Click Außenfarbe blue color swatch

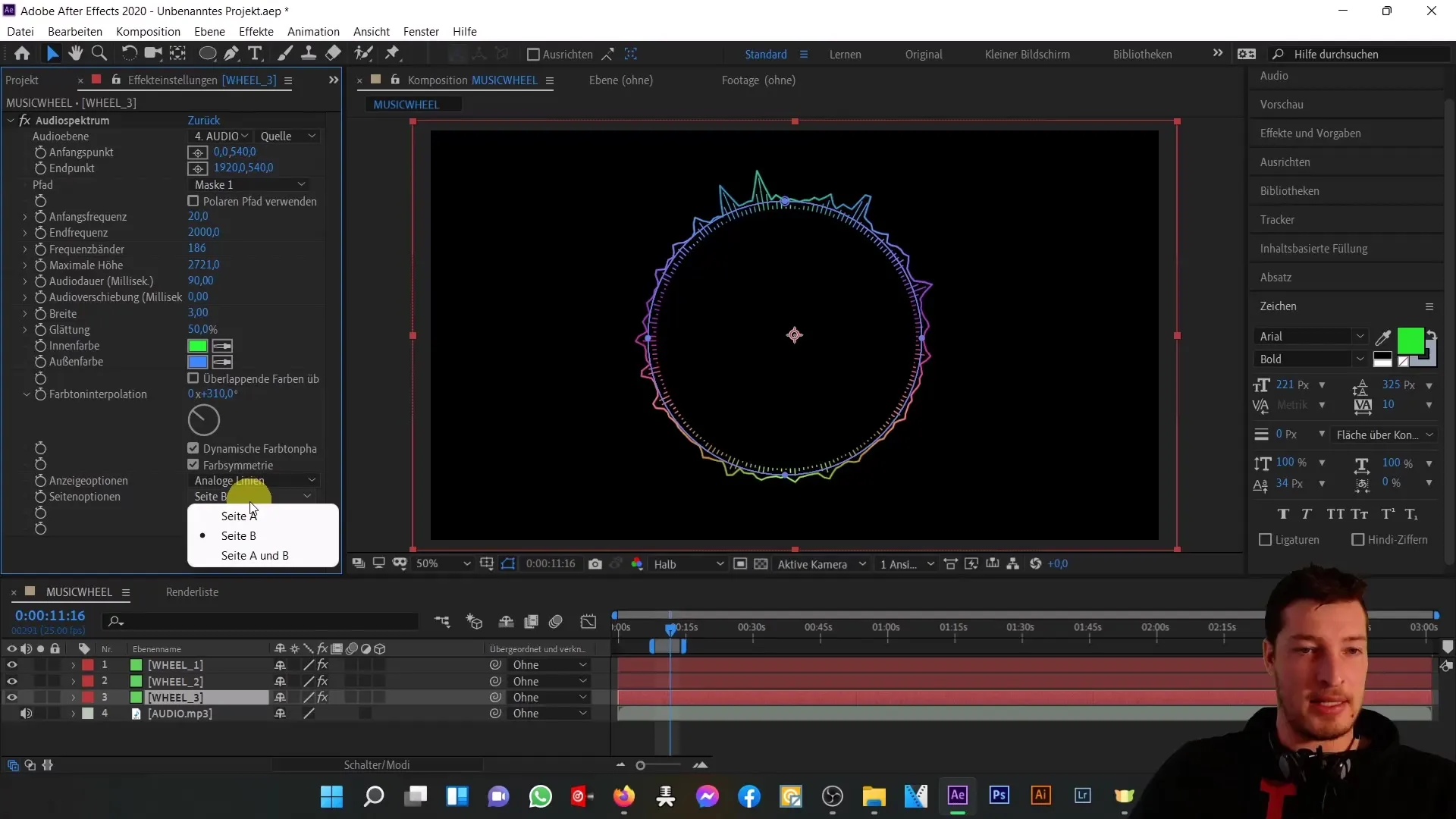click(198, 362)
